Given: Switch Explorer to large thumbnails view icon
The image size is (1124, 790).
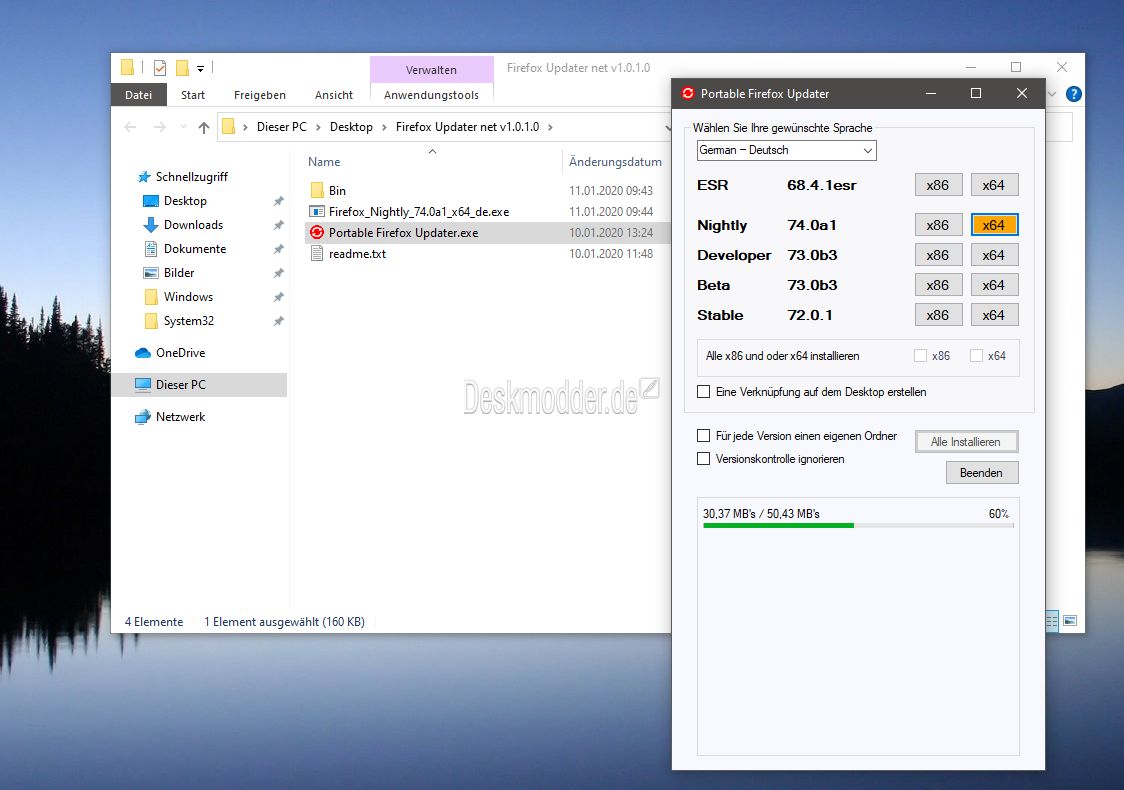Looking at the screenshot, I should [x=1070, y=621].
